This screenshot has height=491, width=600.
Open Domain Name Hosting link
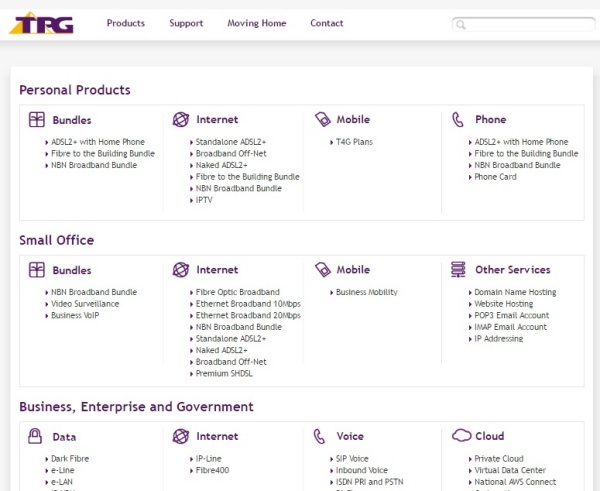[x=515, y=292]
